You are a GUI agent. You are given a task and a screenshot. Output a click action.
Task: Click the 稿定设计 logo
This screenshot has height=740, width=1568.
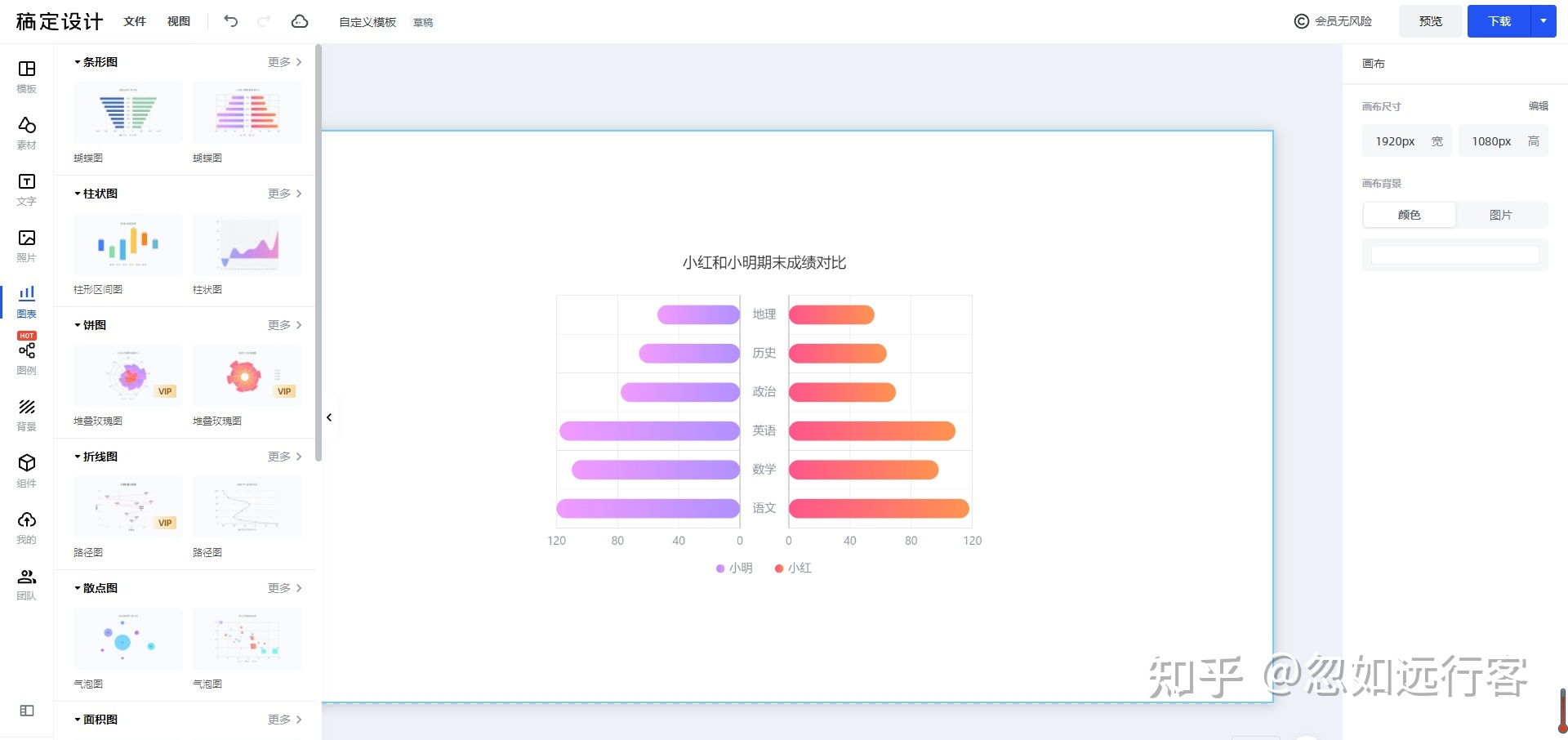tap(60, 21)
